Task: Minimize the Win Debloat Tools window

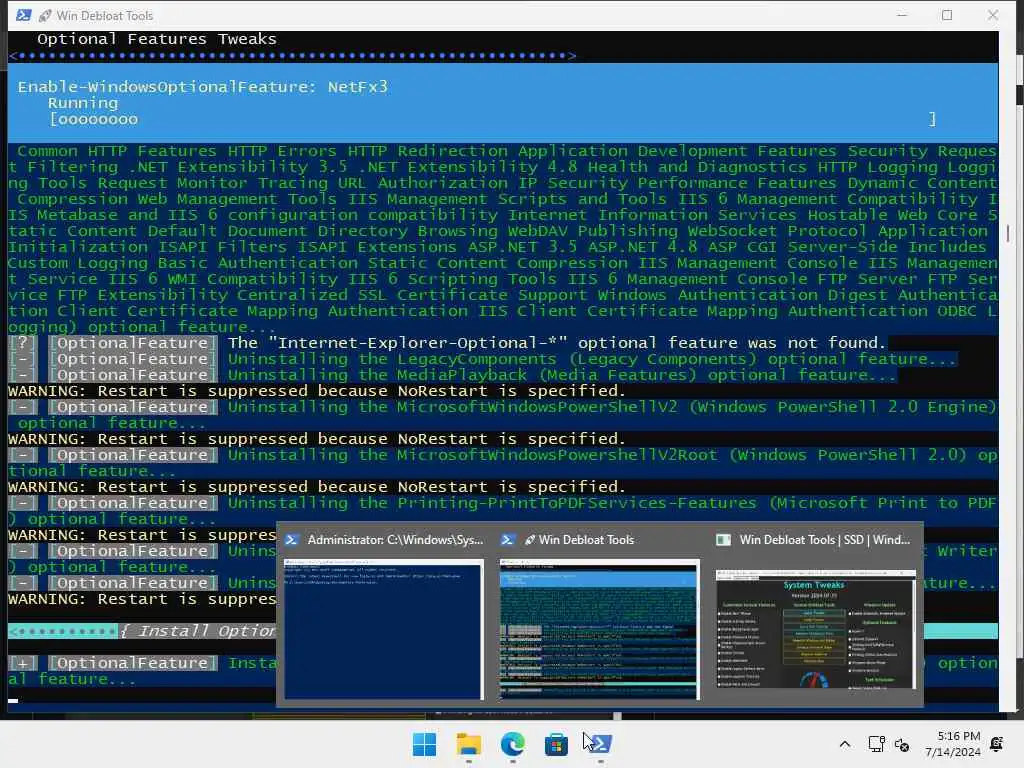Action: 902,15
